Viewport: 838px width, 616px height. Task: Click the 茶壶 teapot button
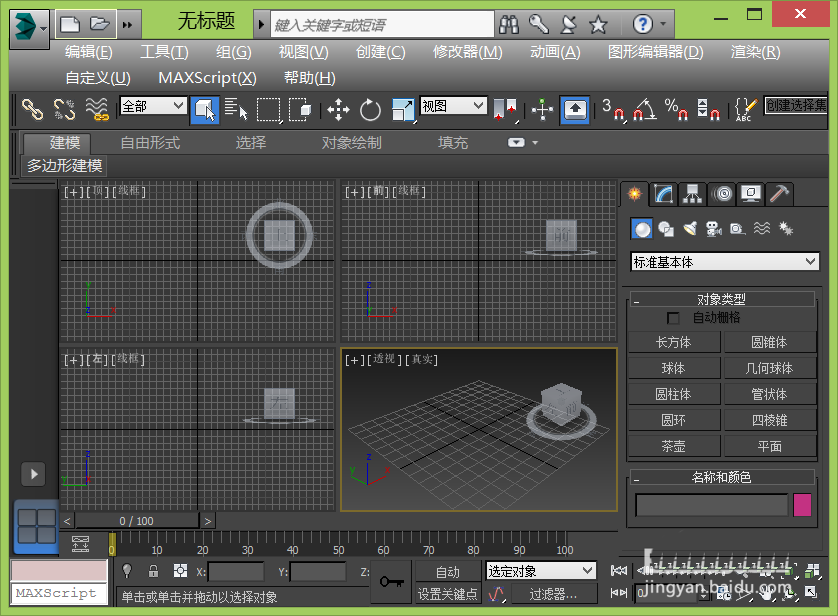[673, 446]
